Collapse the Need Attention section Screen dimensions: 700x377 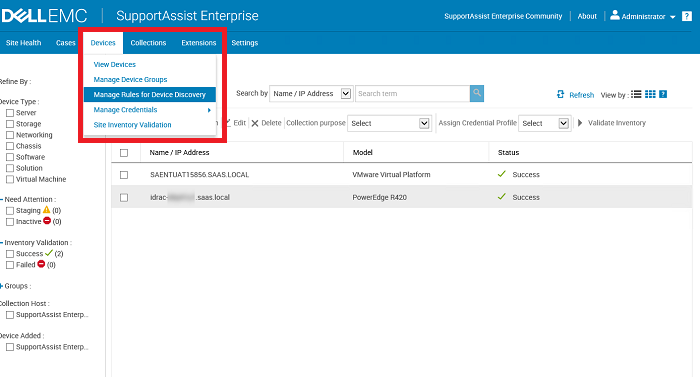point(1,199)
